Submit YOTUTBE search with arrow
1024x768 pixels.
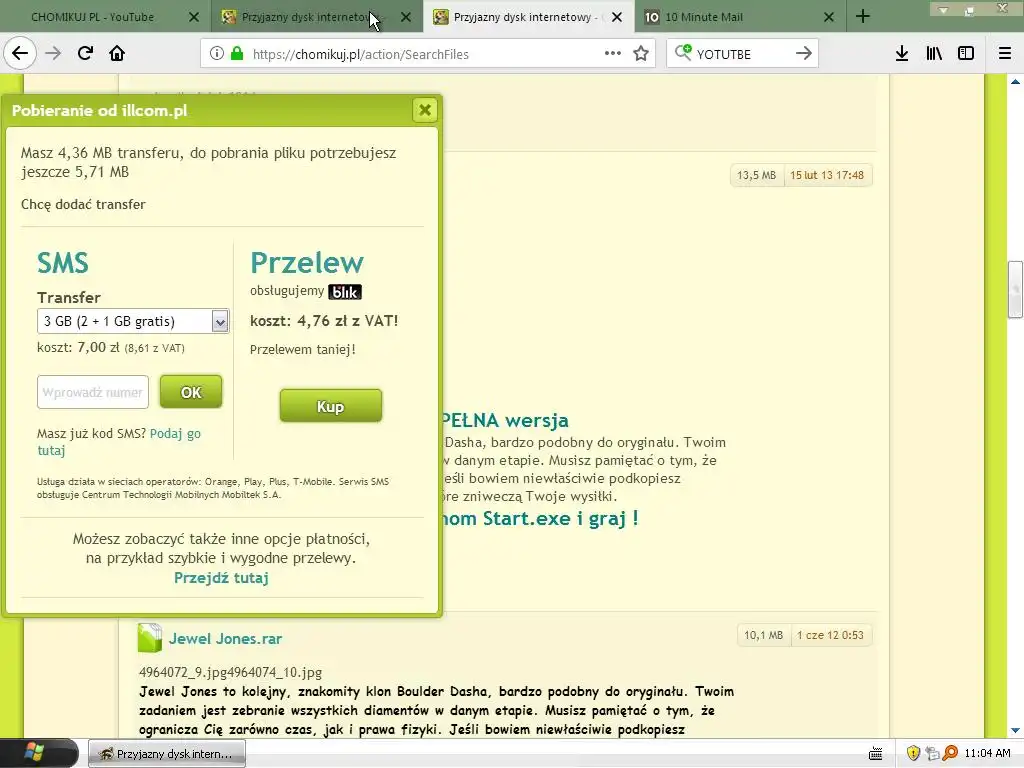[803, 54]
